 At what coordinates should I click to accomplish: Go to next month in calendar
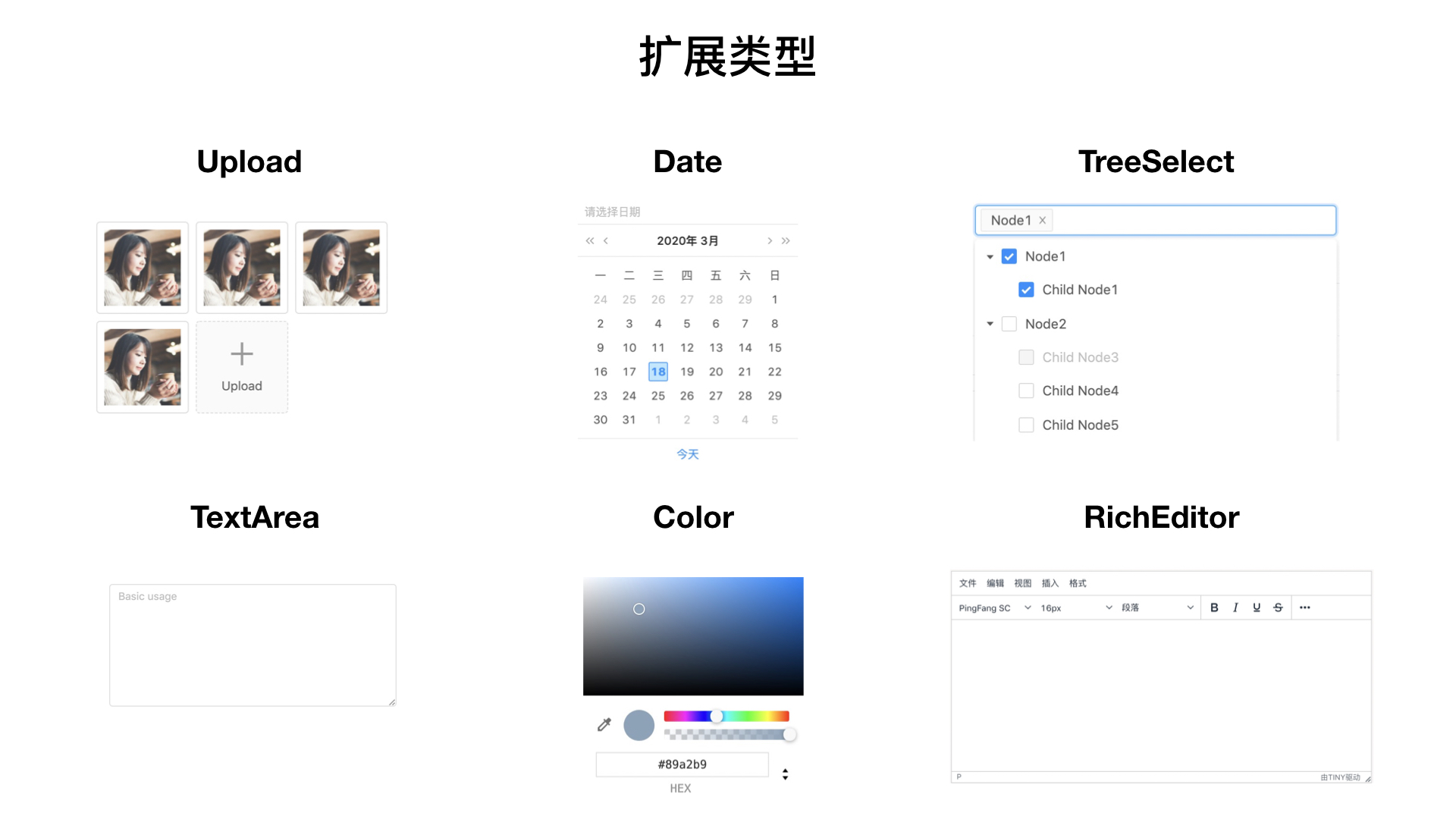[x=770, y=240]
